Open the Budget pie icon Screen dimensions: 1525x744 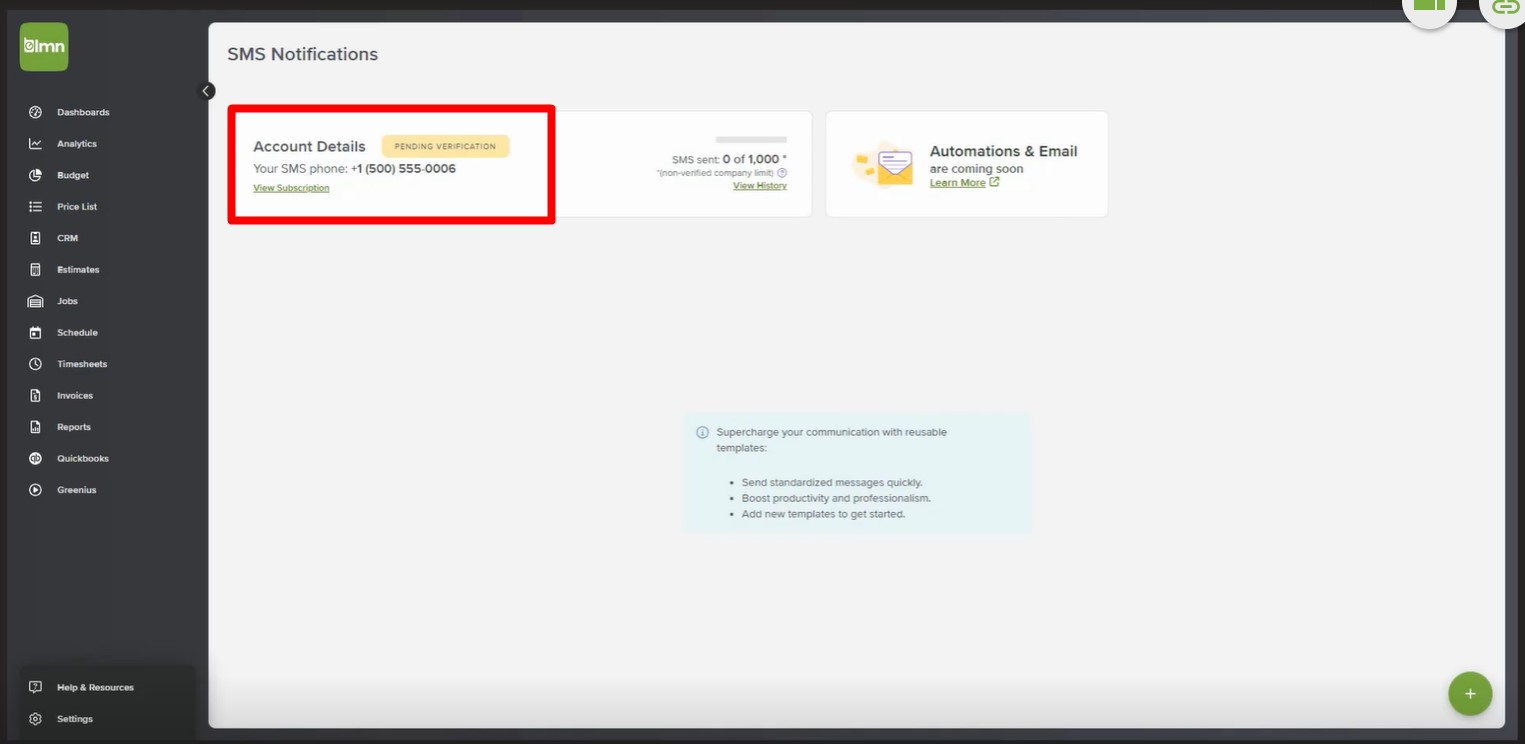pos(35,175)
